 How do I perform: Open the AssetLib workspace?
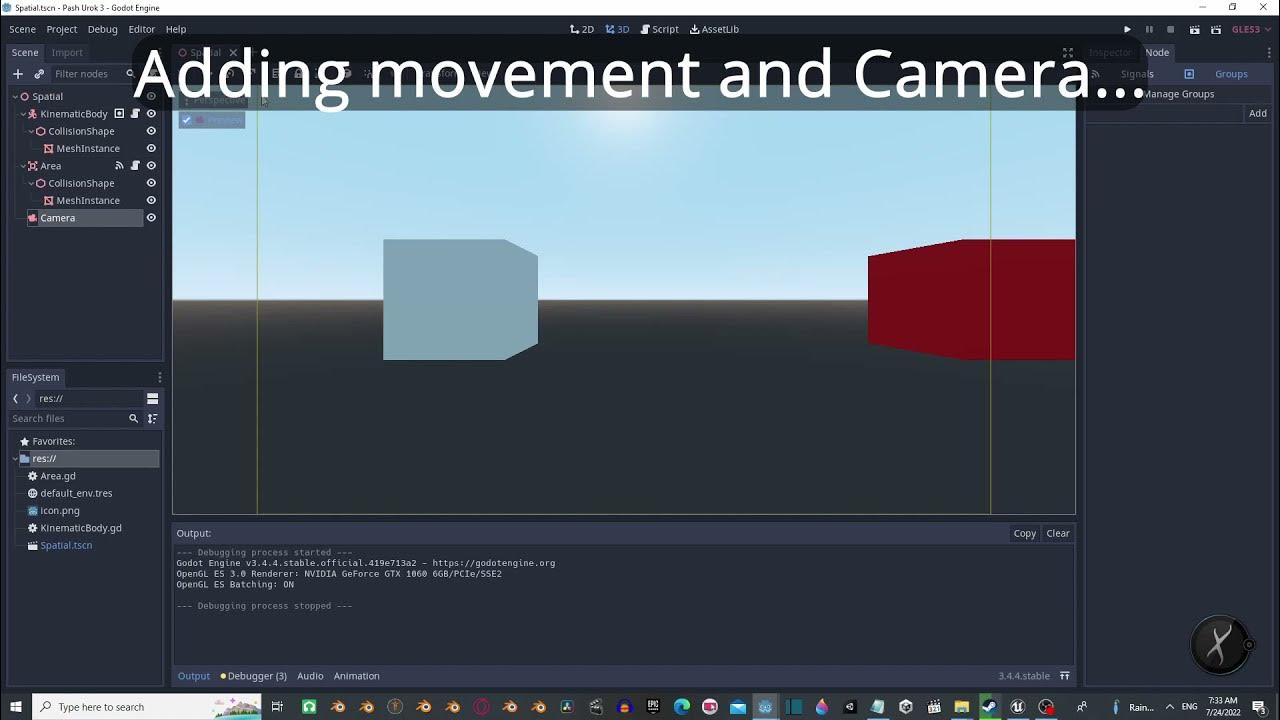(715, 30)
